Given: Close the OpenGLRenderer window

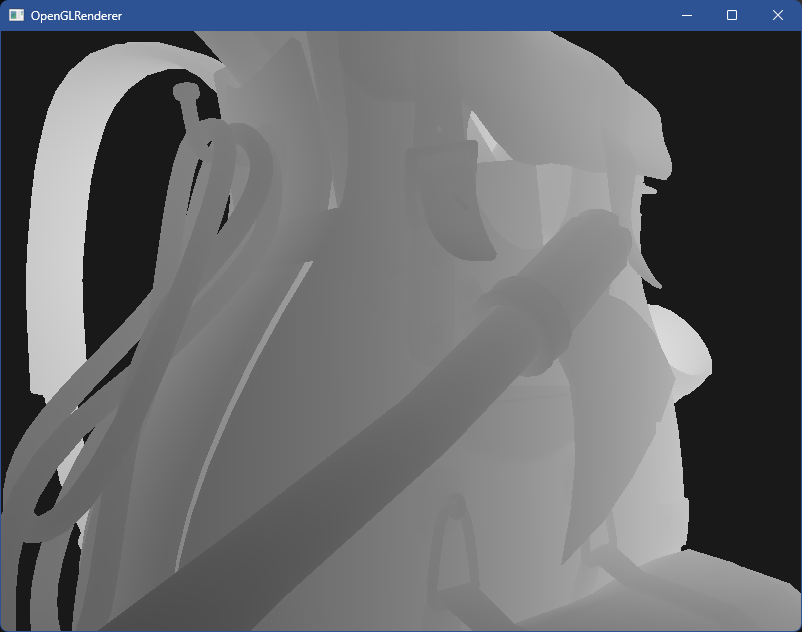Looking at the screenshot, I should pos(777,15).
